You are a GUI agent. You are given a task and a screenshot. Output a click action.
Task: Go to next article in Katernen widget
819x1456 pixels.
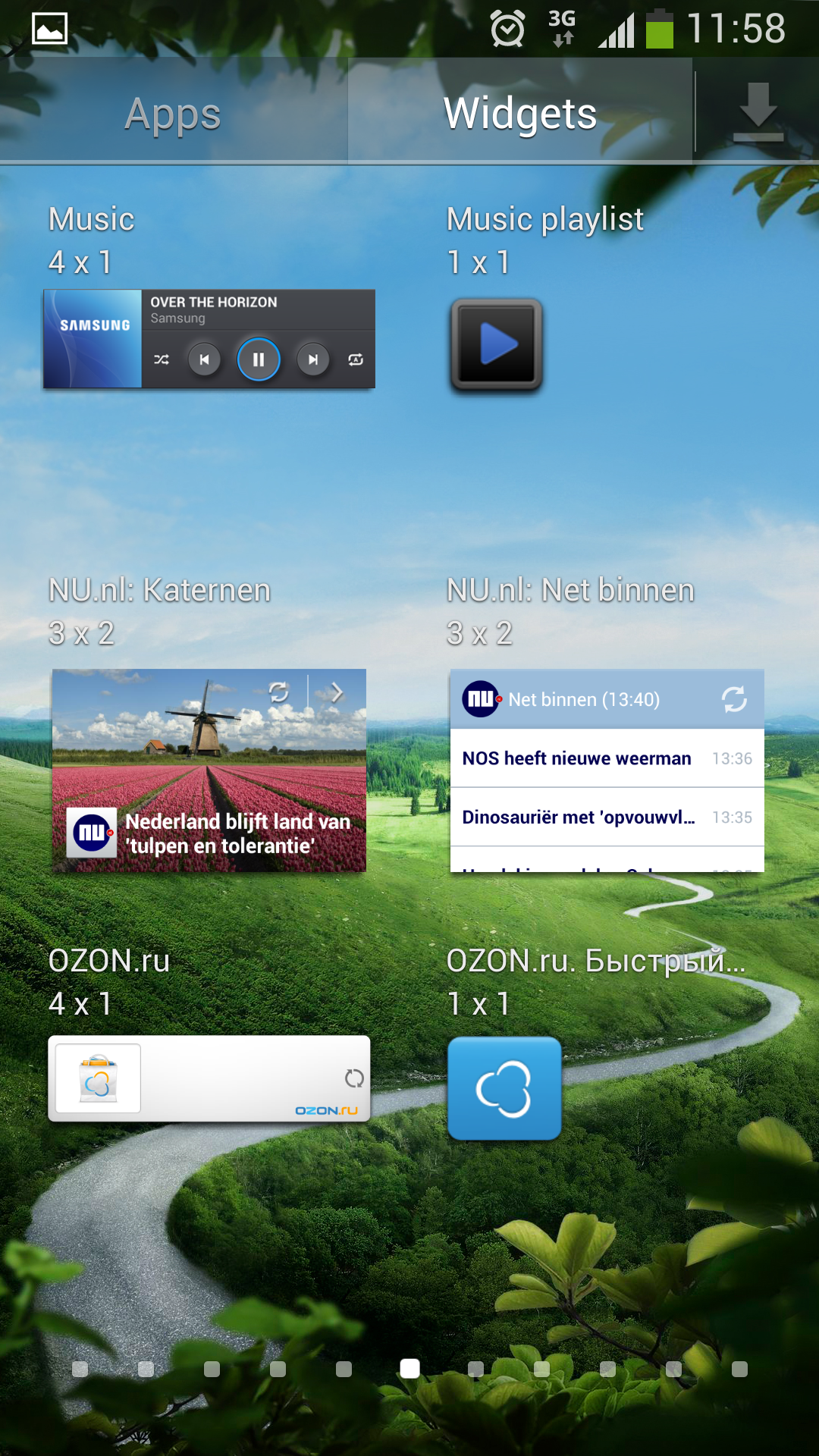click(x=337, y=692)
